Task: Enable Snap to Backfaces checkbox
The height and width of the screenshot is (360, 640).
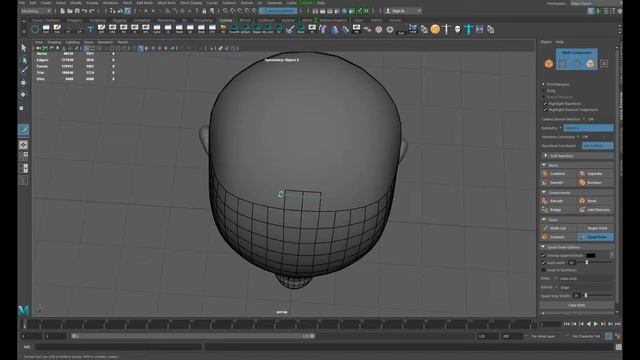Action: [x=543, y=270]
